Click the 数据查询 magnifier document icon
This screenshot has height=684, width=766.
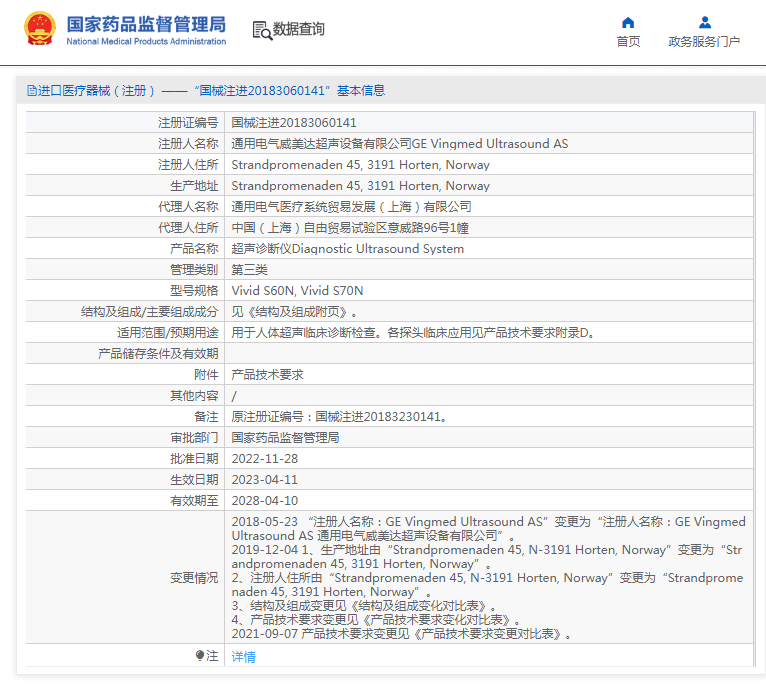(262, 30)
